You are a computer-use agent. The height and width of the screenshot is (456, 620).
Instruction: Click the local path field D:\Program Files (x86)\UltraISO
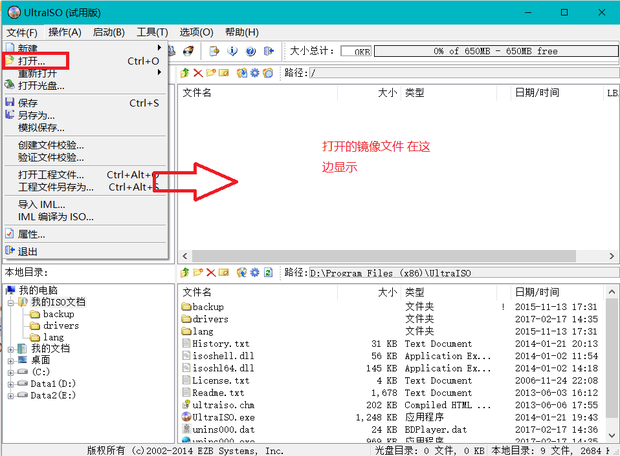click(x=464, y=273)
